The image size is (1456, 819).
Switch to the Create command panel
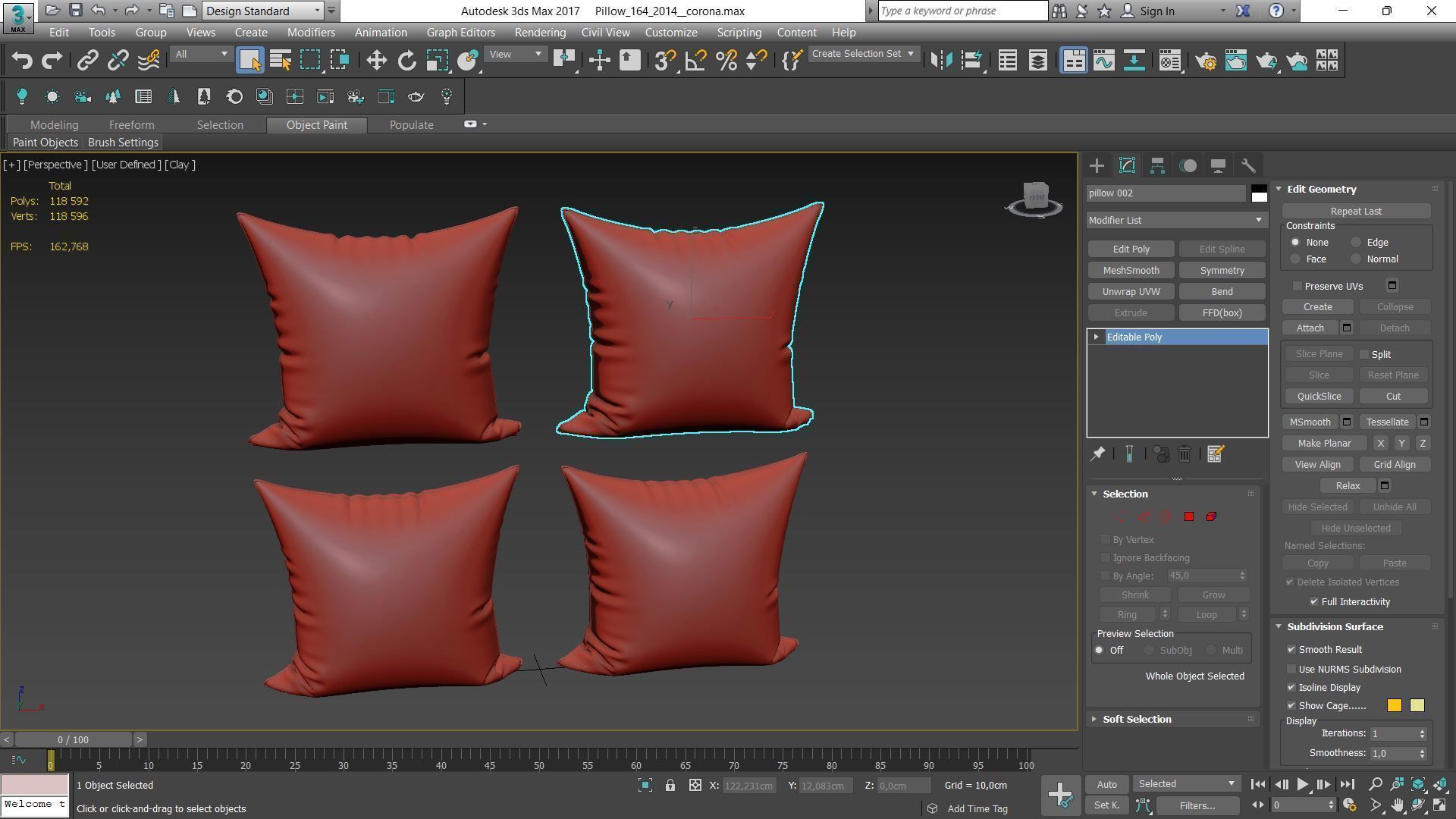1097,166
